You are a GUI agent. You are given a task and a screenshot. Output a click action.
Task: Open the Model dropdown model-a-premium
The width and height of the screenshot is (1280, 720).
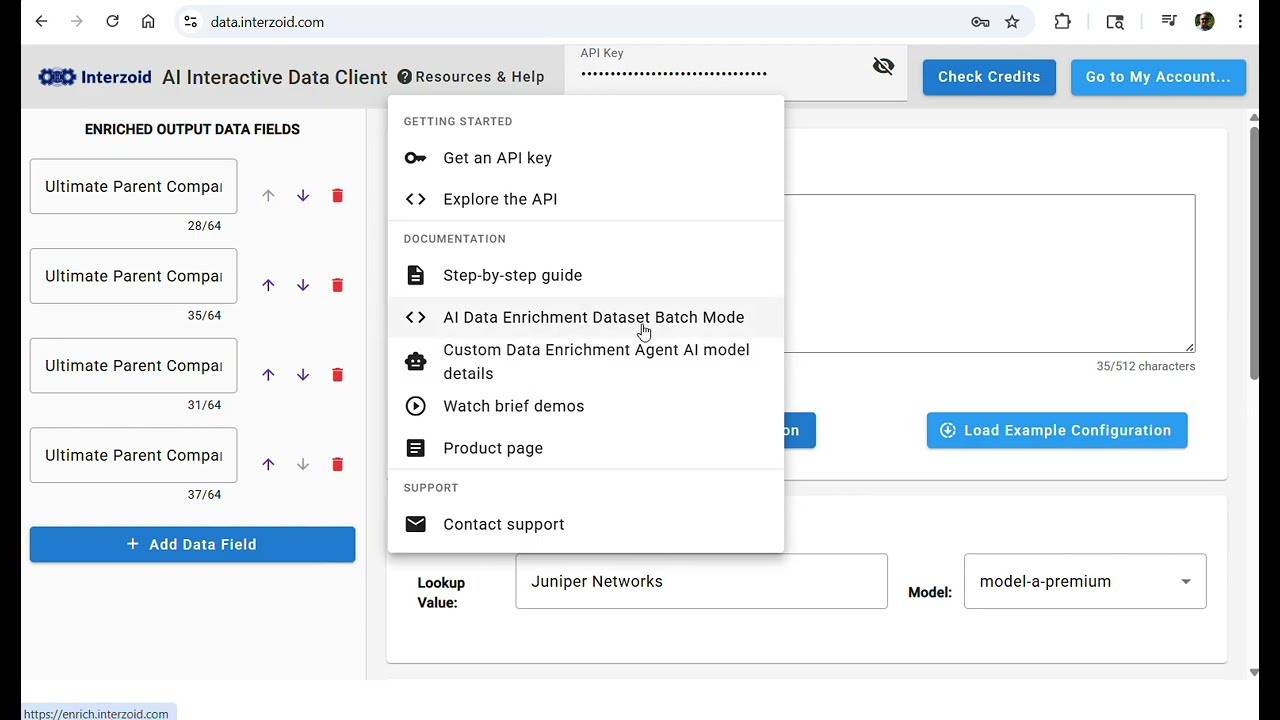coord(1085,581)
